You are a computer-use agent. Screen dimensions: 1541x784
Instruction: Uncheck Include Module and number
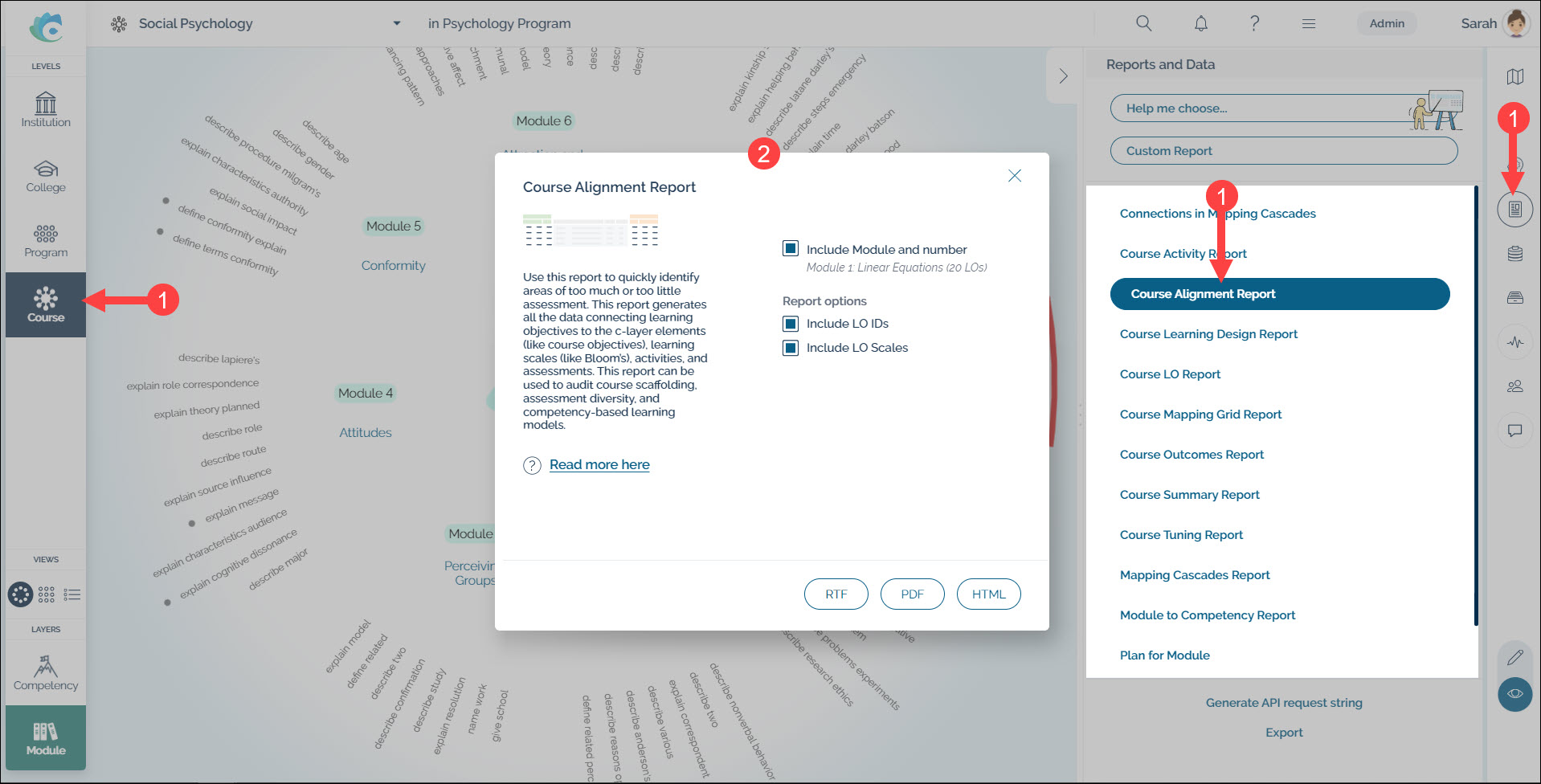[791, 249]
